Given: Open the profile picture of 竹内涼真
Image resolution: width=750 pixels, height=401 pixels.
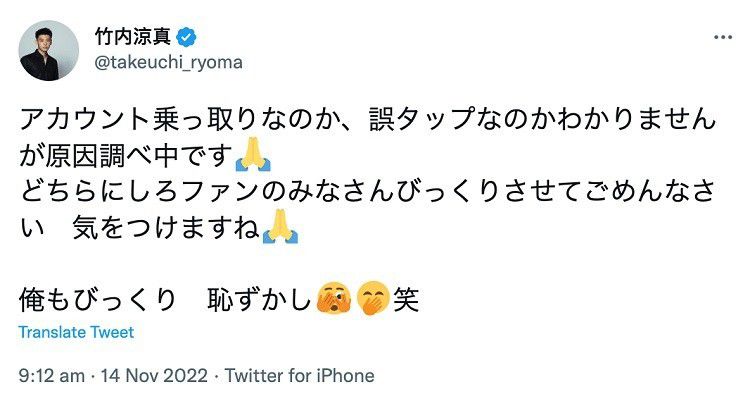Looking at the screenshot, I should coord(49,50).
